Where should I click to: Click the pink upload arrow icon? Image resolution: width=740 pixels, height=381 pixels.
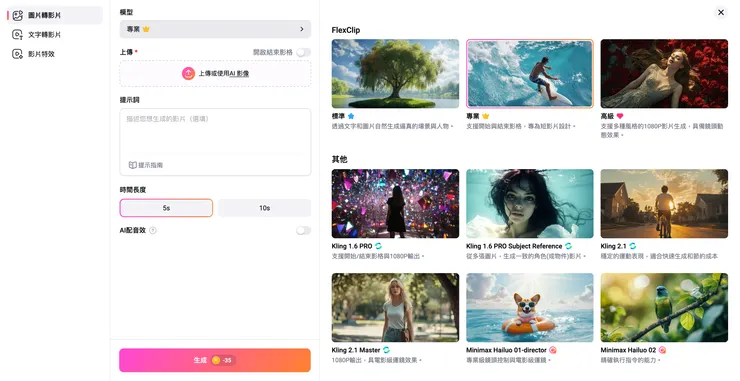188,73
